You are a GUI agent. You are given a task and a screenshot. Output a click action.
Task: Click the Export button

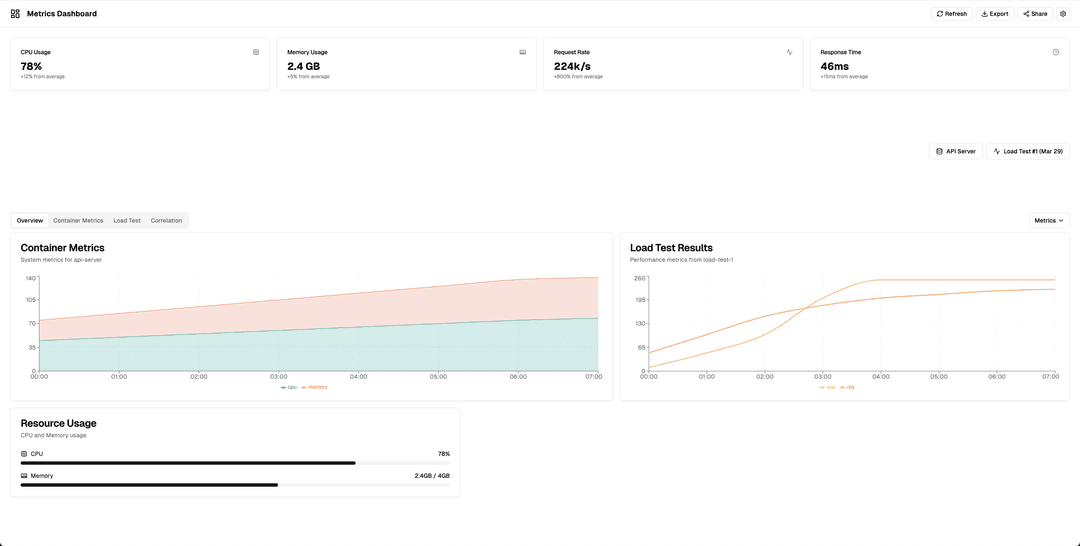point(994,14)
